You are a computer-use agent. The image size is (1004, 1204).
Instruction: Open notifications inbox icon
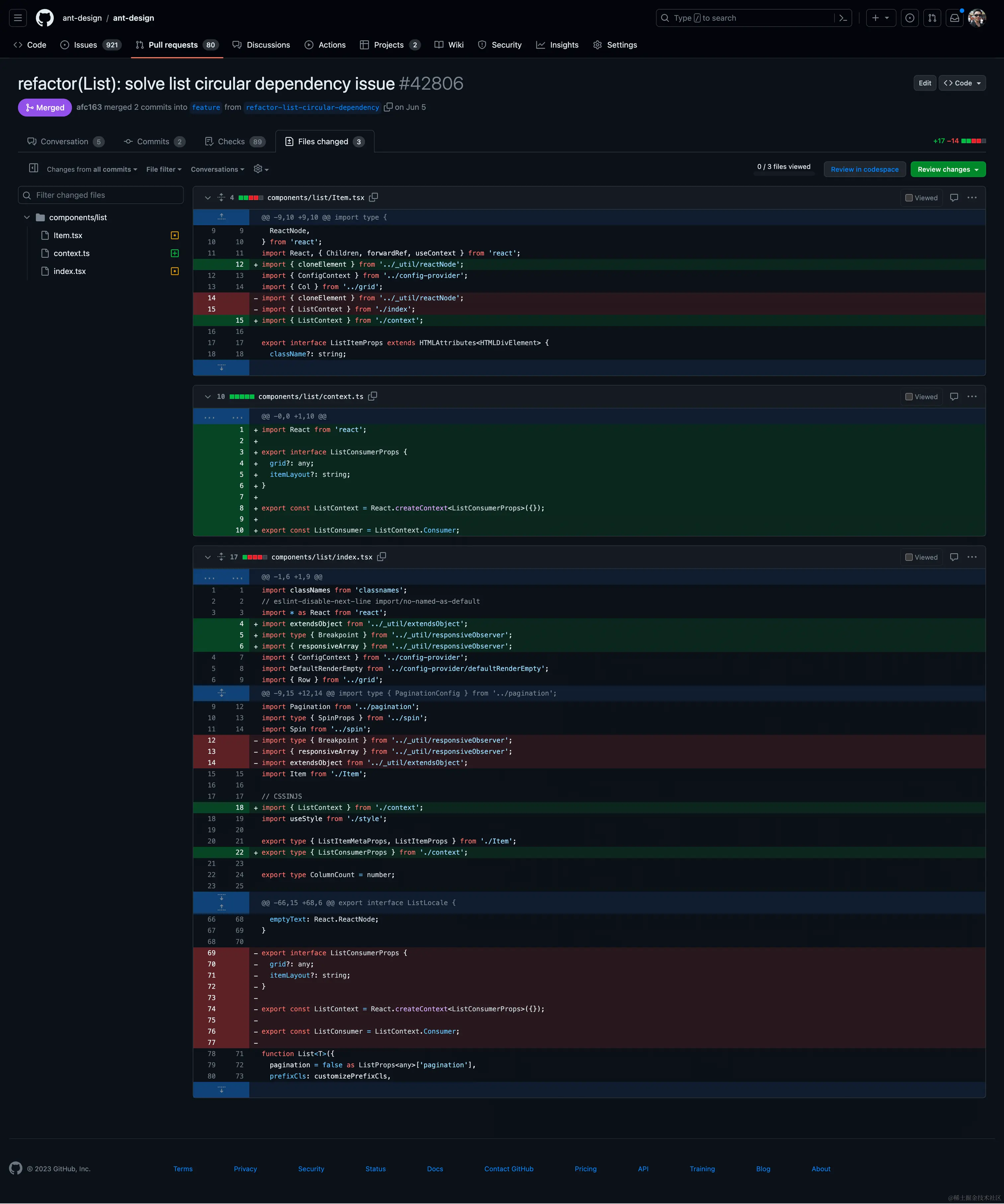[955, 18]
